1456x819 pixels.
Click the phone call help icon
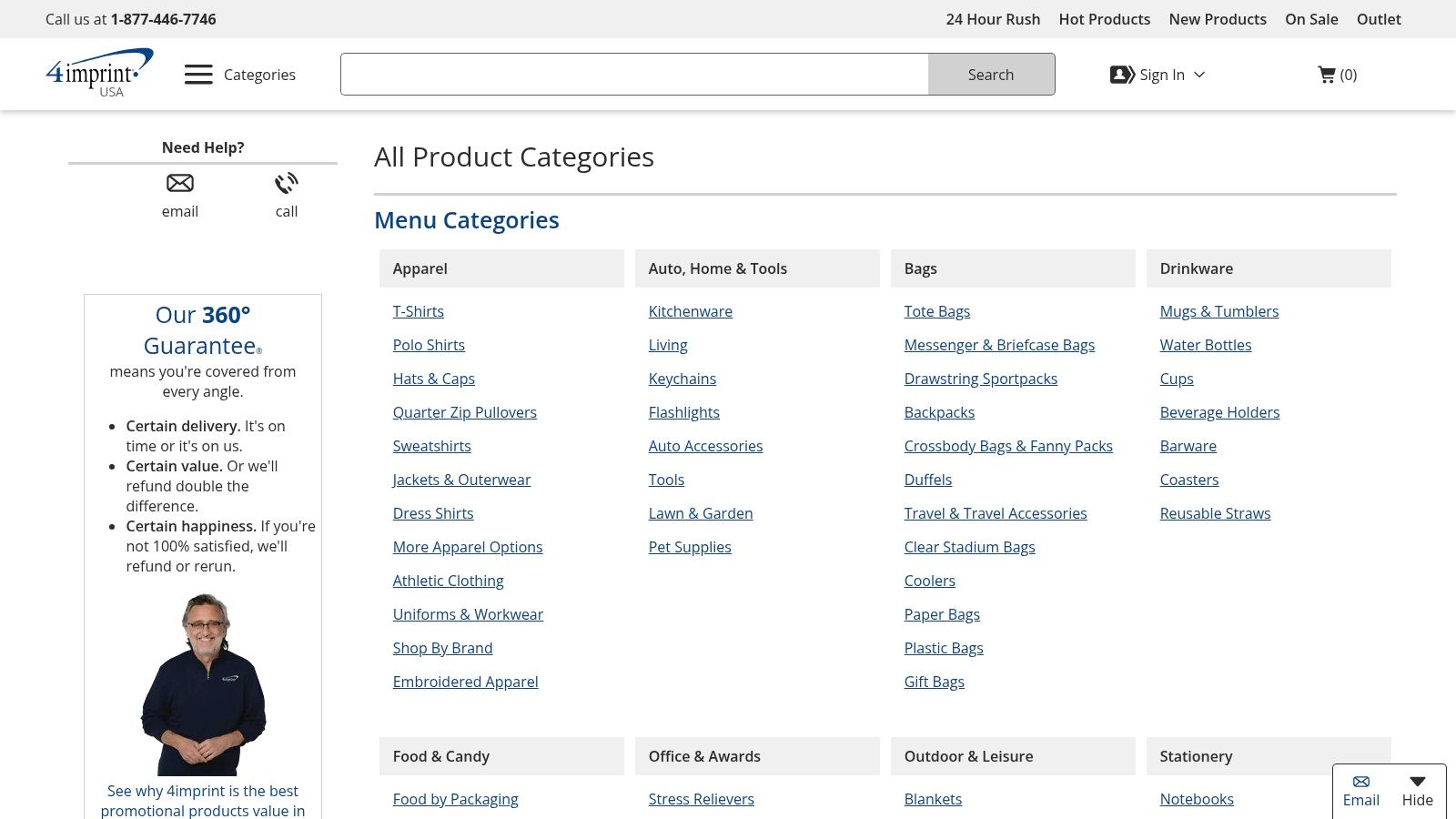(x=287, y=184)
